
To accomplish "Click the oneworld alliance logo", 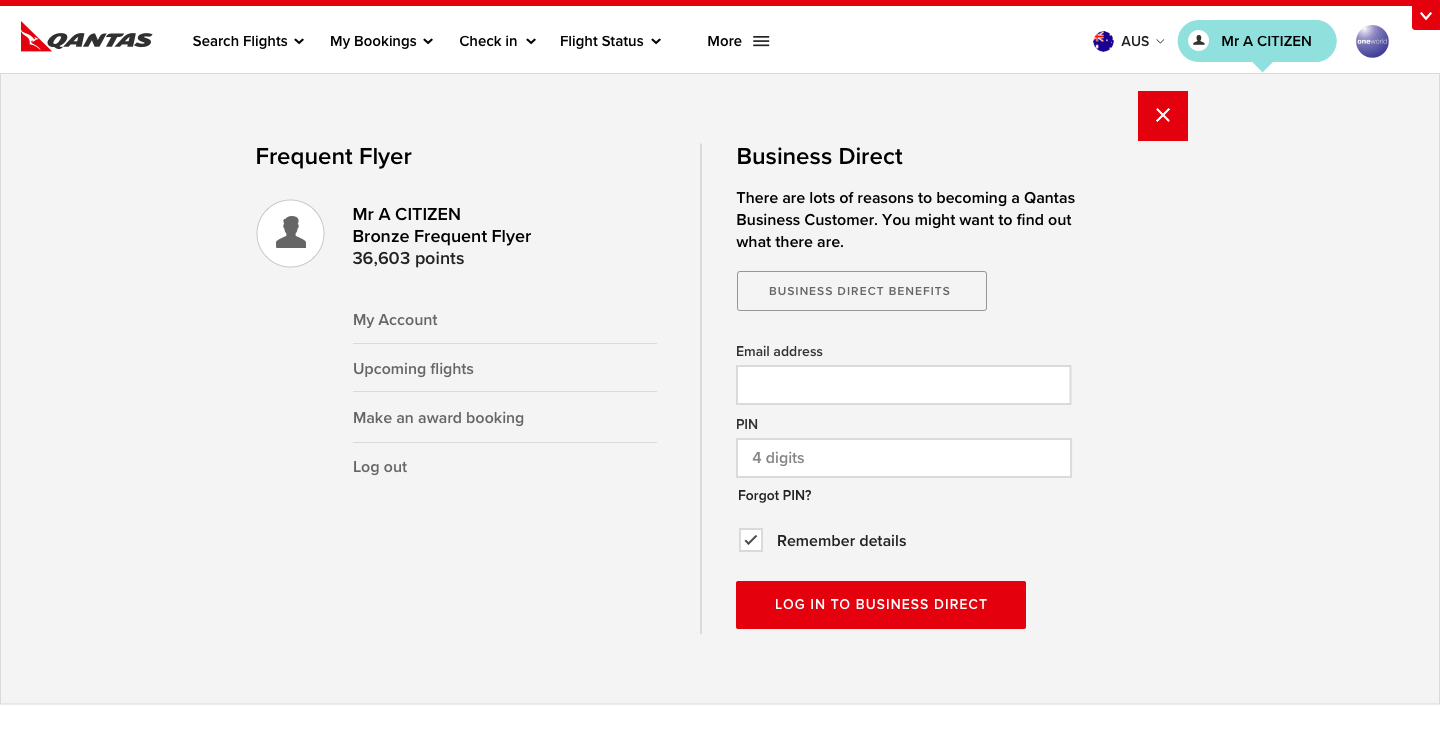I will tap(1372, 41).
